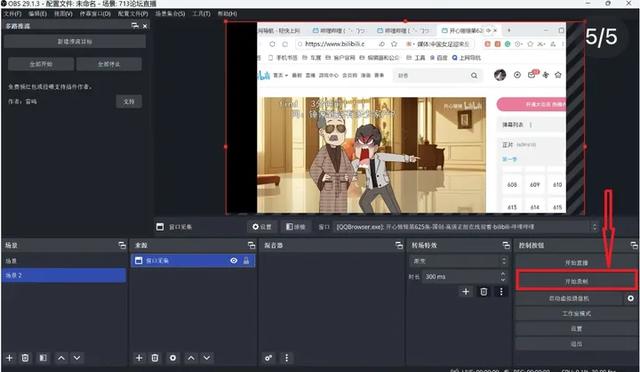The width and height of the screenshot is (640, 372).
Task: Open the audio mixer three-dot menu
Action: coord(287,358)
